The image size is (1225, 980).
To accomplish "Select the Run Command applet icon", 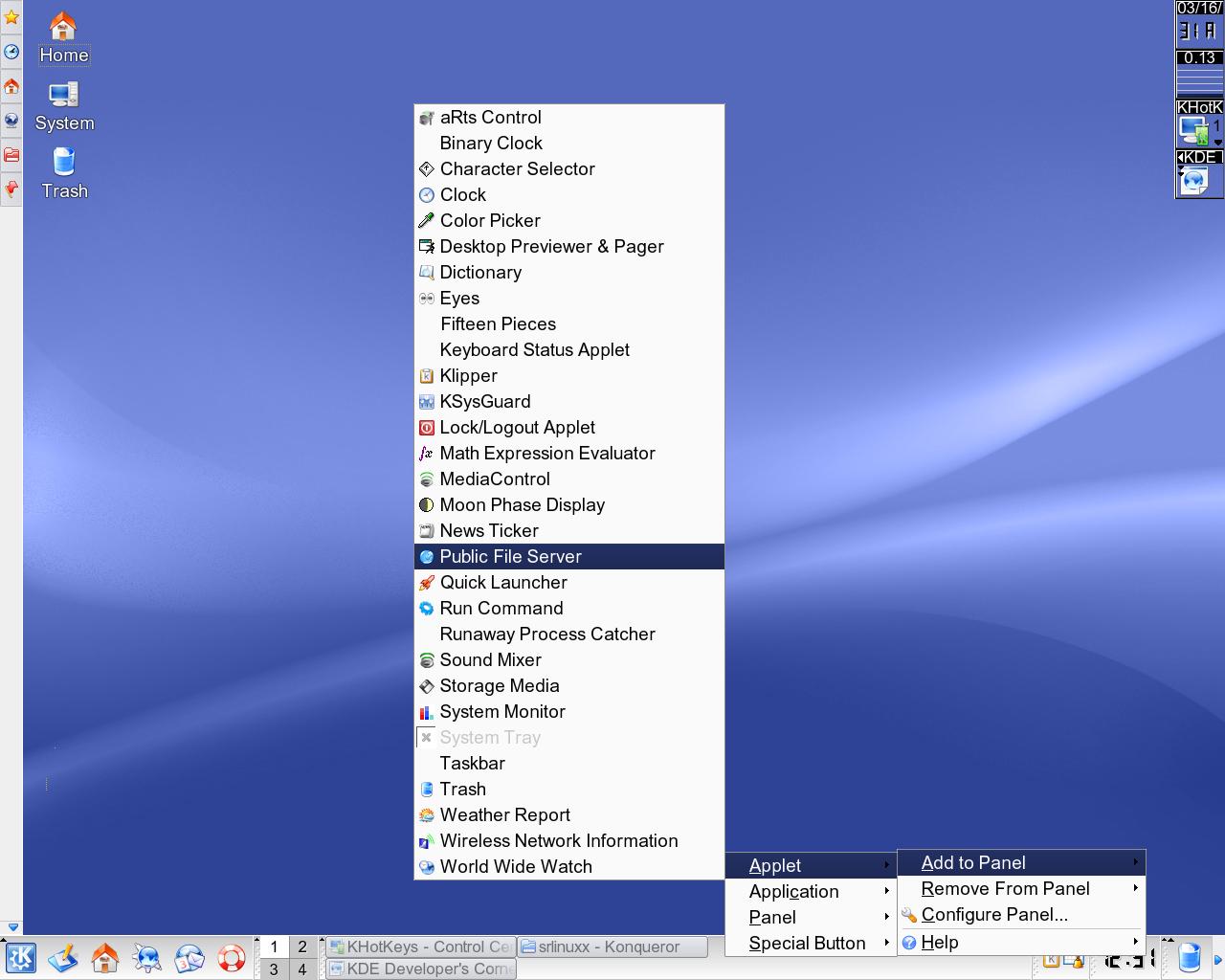I will coord(427,609).
